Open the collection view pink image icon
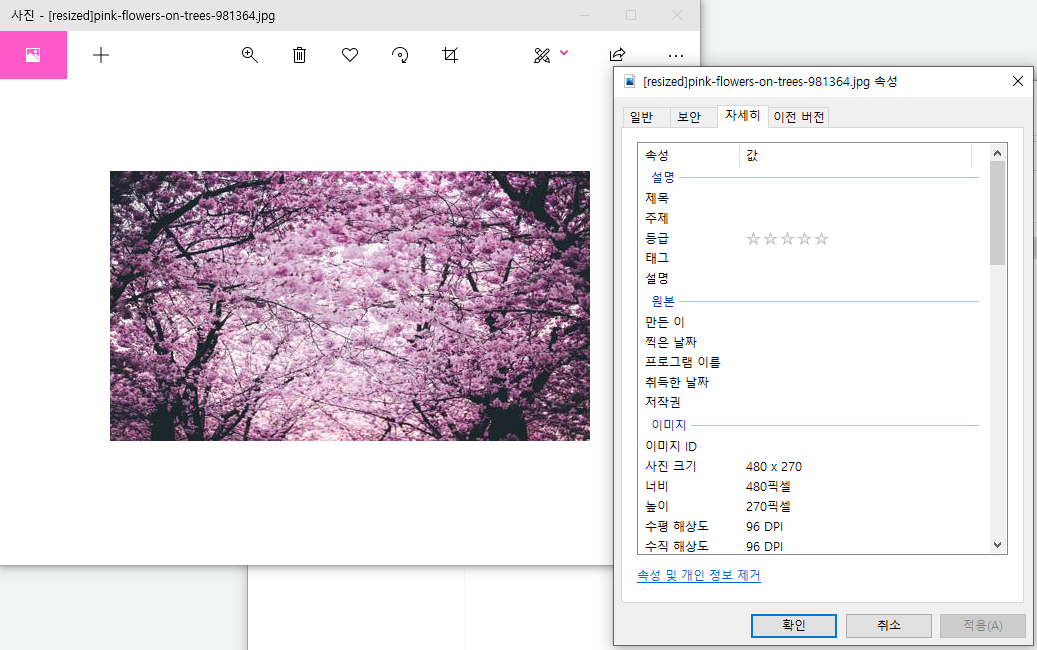 pos(33,55)
